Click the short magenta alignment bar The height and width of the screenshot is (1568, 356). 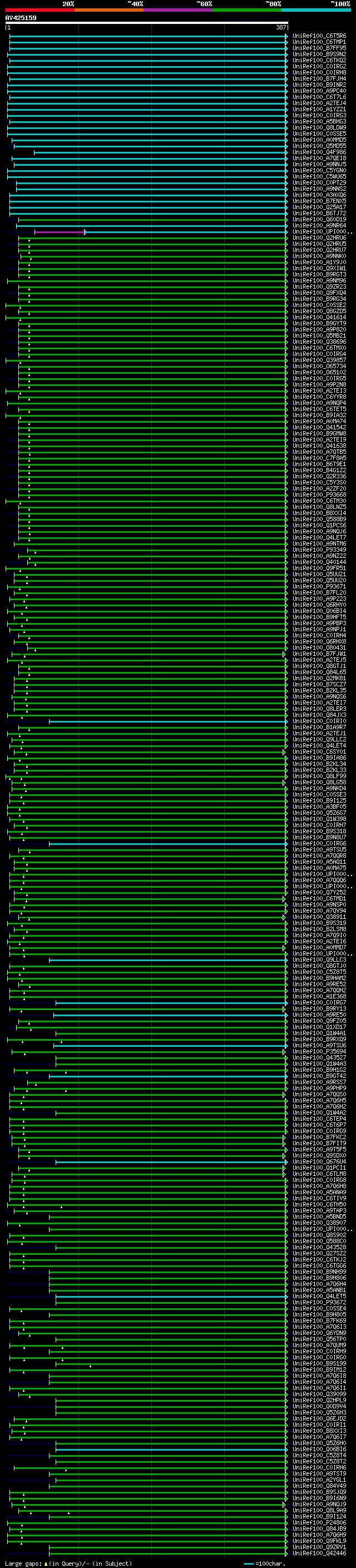(x=60, y=232)
